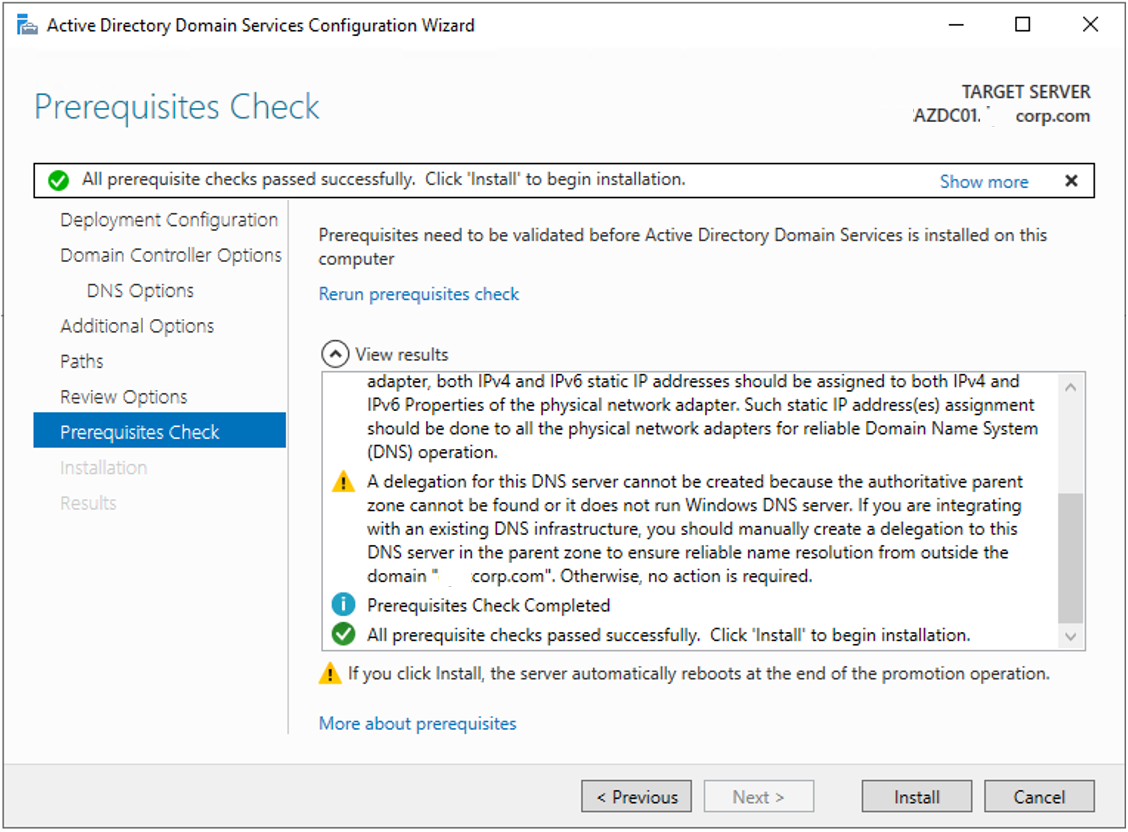The width and height of the screenshot is (1128, 832).
Task: Go to Deployment Configuration step
Action: pyautogui.click(x=169, y=220)
